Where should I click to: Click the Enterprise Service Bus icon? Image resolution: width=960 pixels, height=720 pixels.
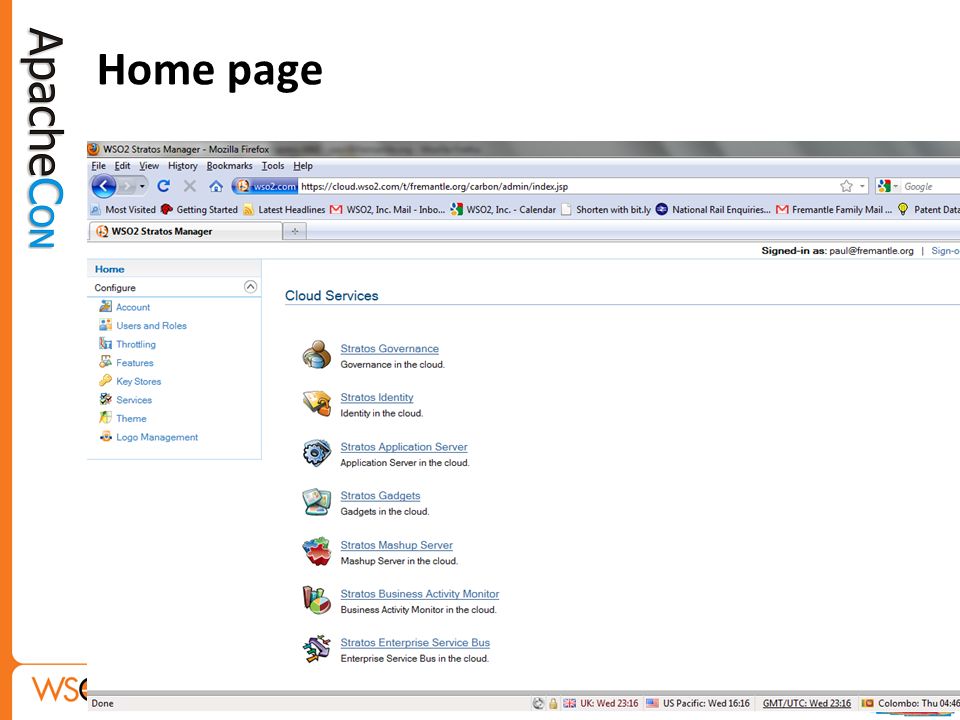317,649
